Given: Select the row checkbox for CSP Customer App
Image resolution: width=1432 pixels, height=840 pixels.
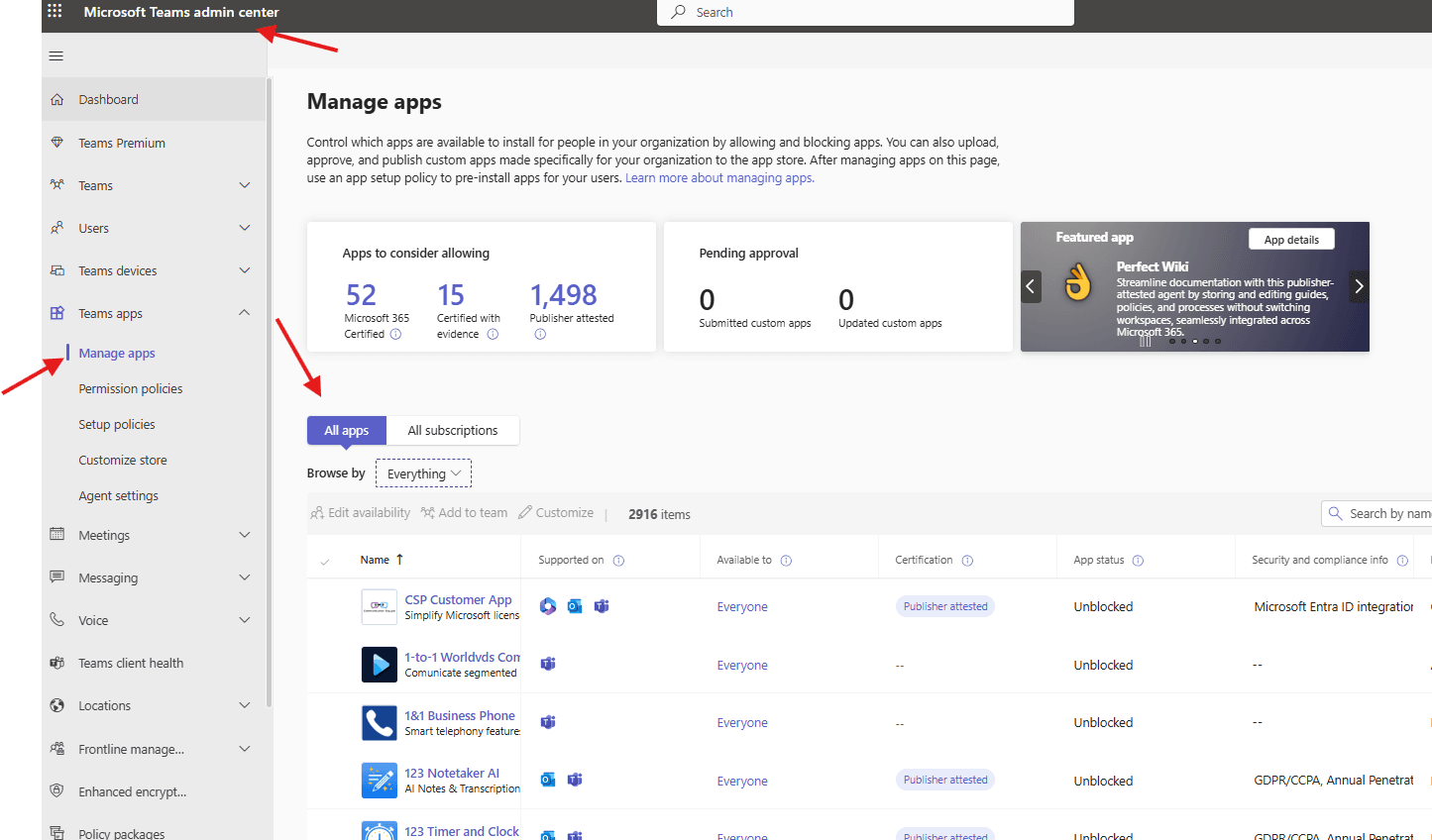Looking at the screenshot, I should (326, 606).
